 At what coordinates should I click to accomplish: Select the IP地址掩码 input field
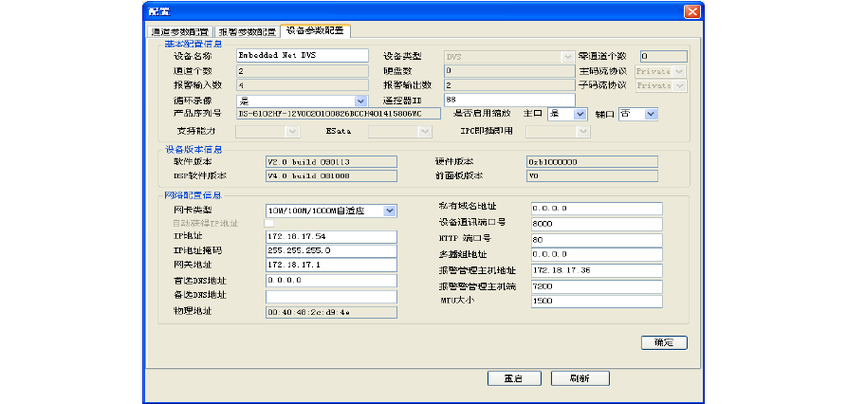331,250
